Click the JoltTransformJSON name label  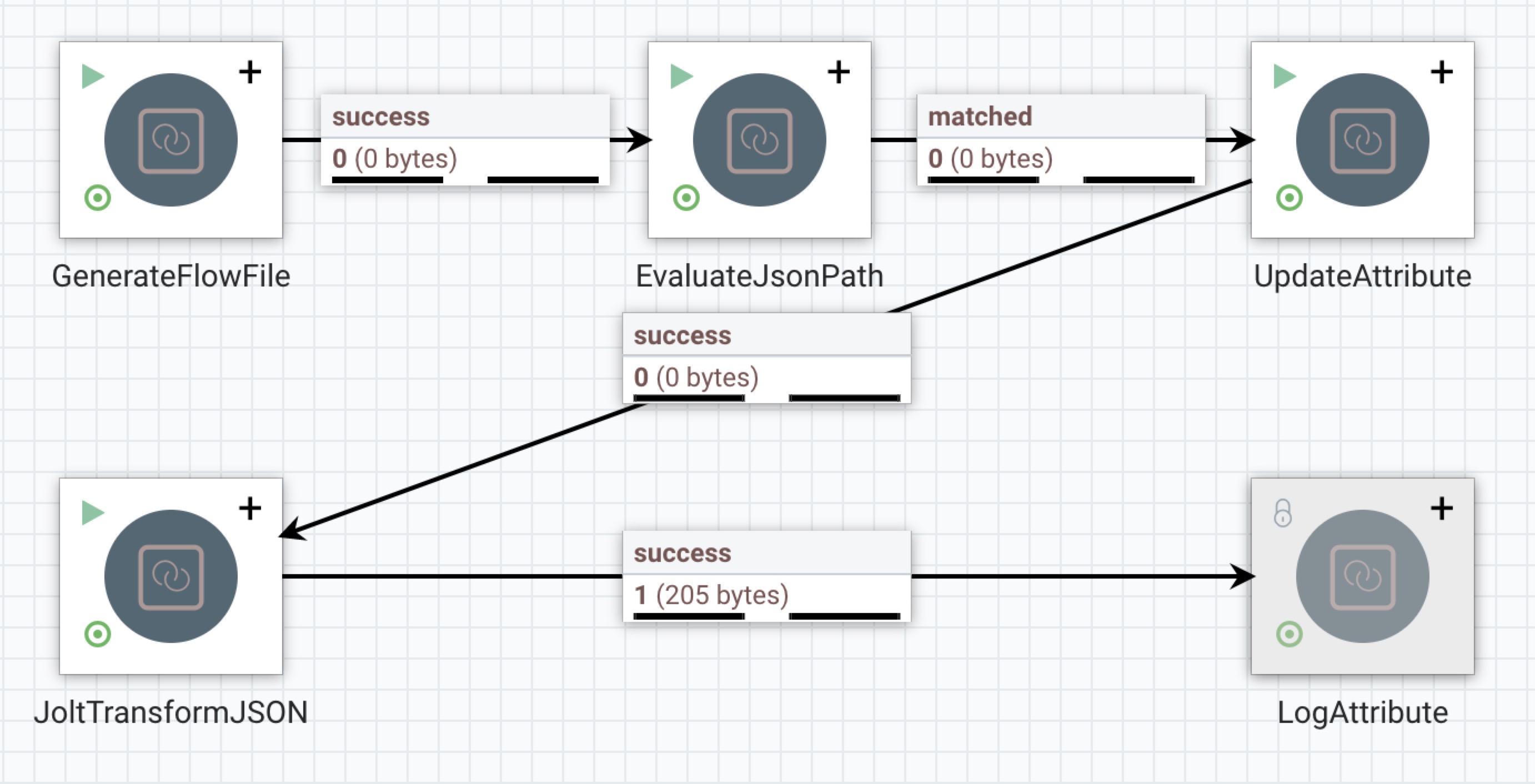[x=170, y=712]
